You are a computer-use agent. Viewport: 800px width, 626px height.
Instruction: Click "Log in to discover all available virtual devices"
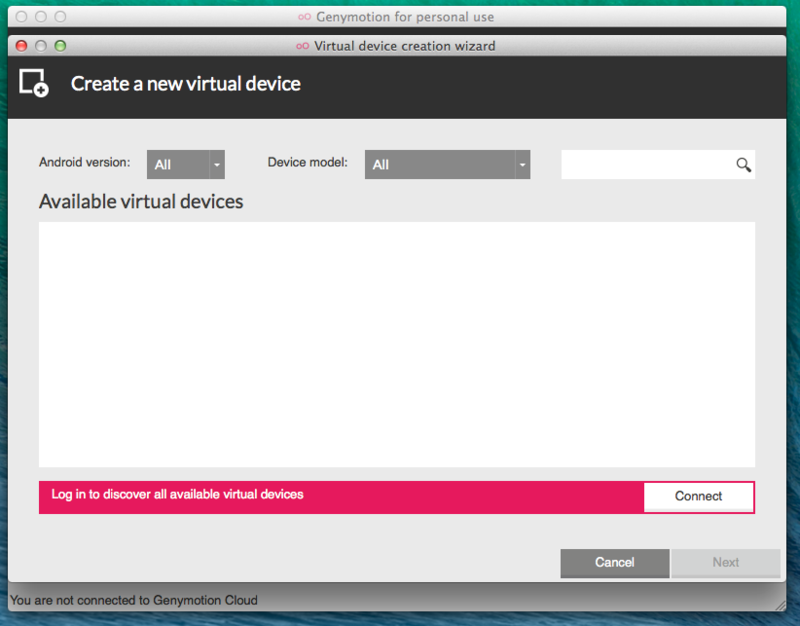point(177,494)
